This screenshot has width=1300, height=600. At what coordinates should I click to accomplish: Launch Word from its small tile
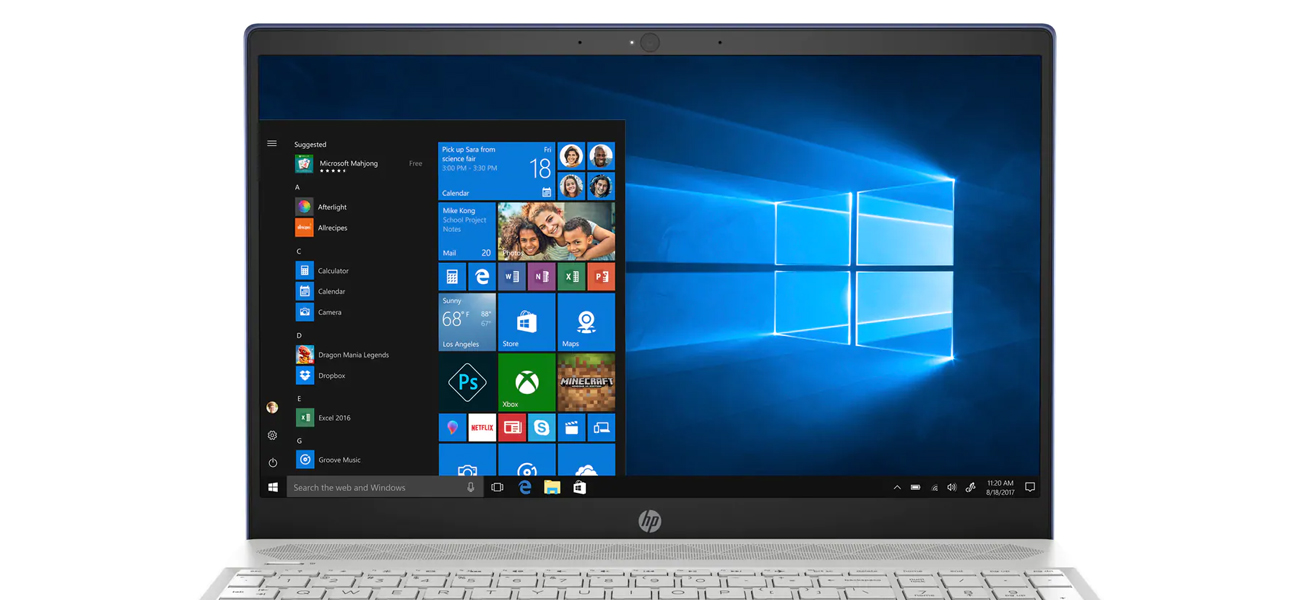pos(512,276)
